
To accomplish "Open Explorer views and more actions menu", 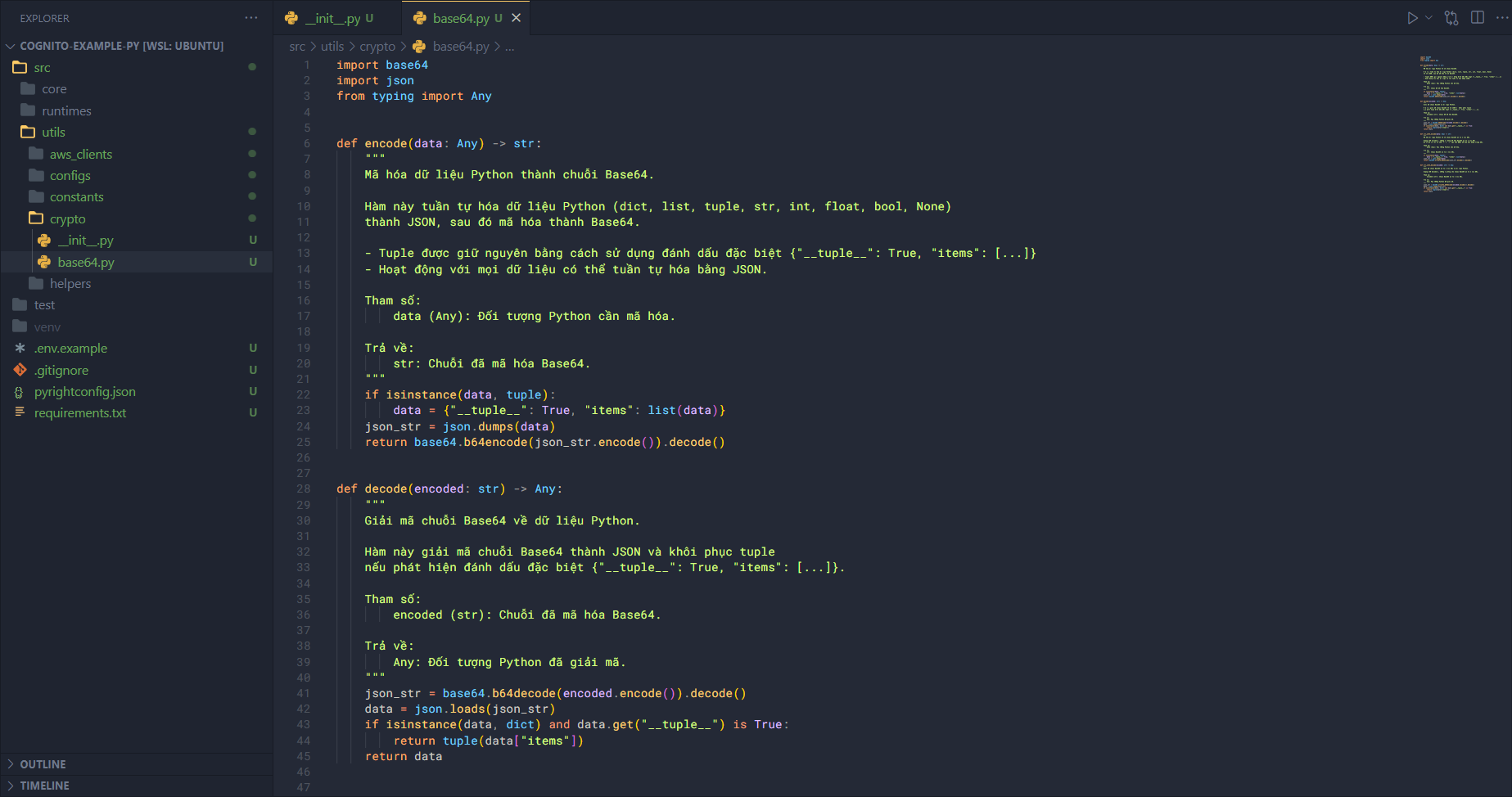I will click(251, 18).
